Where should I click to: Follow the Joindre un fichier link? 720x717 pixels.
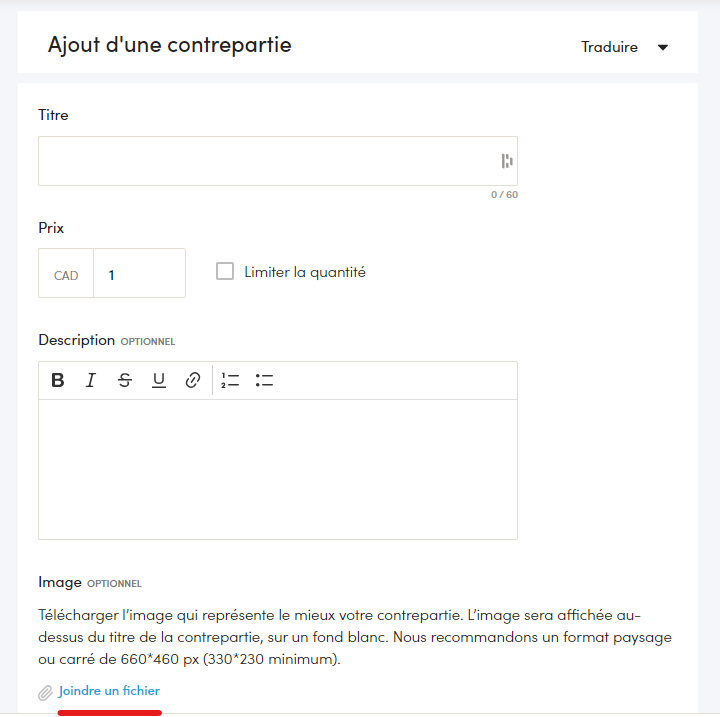[x=109, y=691]
